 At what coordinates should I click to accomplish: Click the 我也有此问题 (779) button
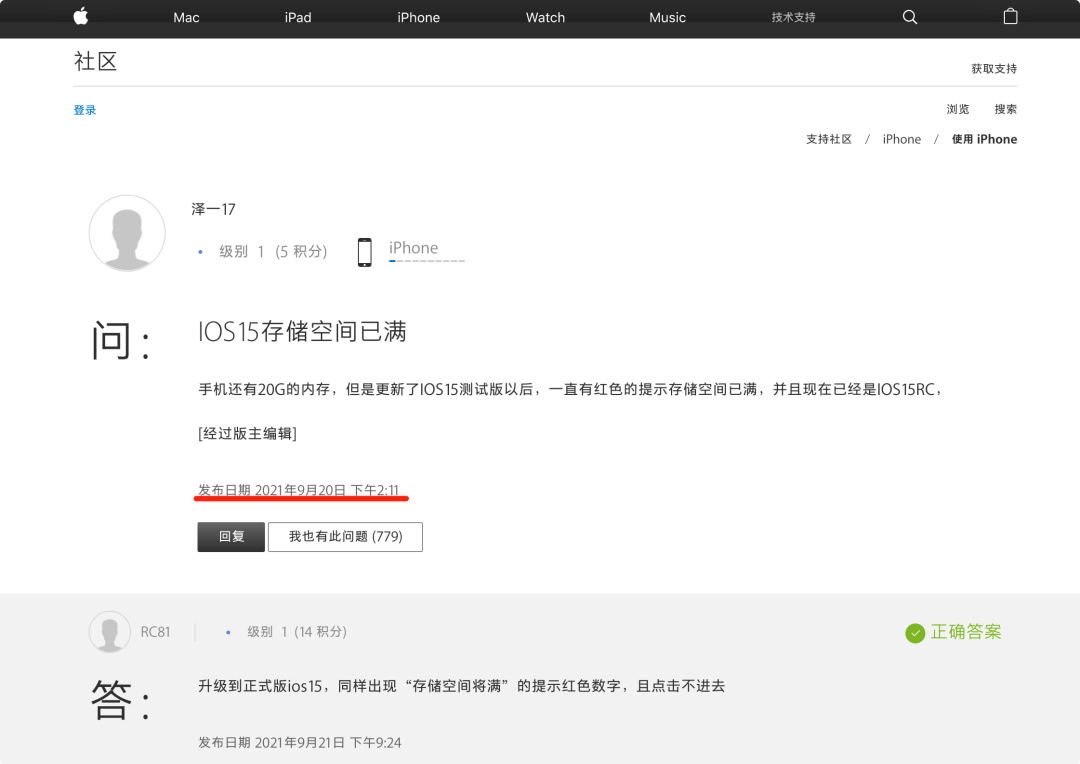point(345,537)
